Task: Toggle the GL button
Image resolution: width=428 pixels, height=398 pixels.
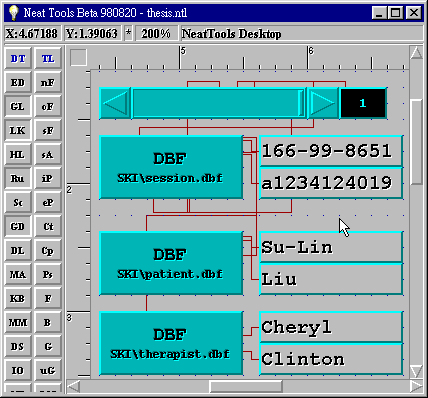Action: [x=18, y=106]
